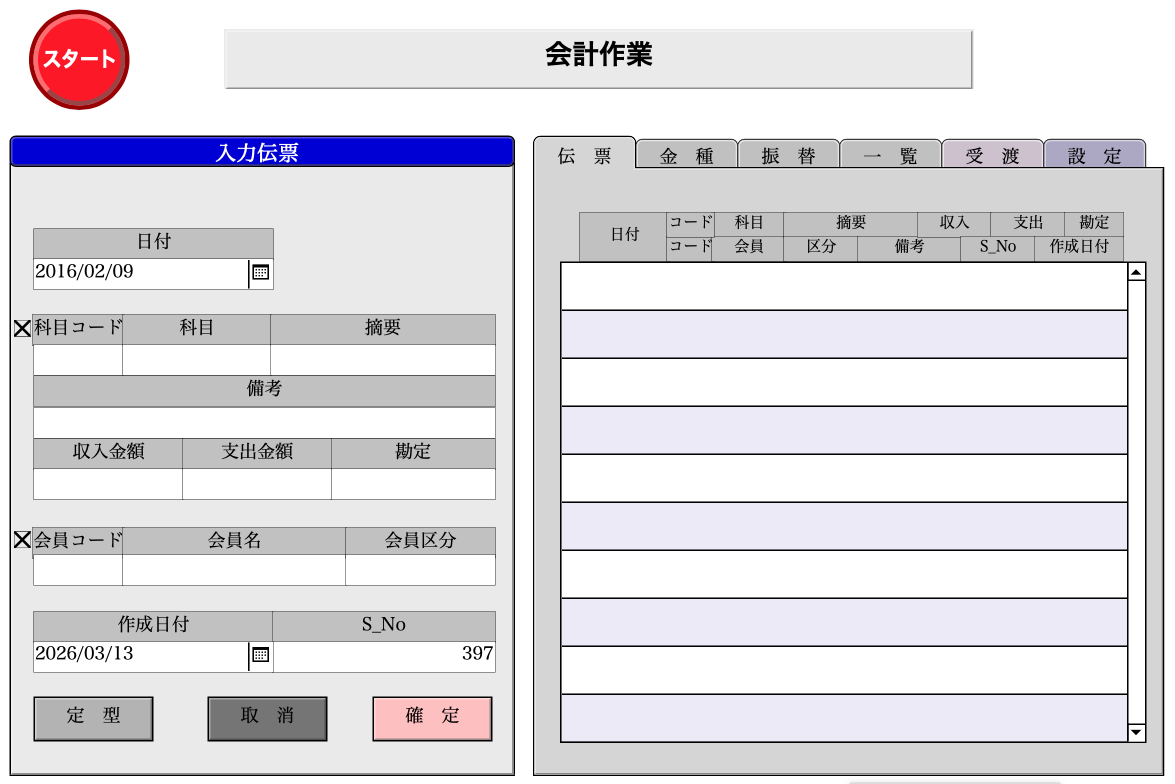The width and height of the screenshot is (1175, 784).
Task: Click the X mark beside 科目コード
Action: (22, 328)
